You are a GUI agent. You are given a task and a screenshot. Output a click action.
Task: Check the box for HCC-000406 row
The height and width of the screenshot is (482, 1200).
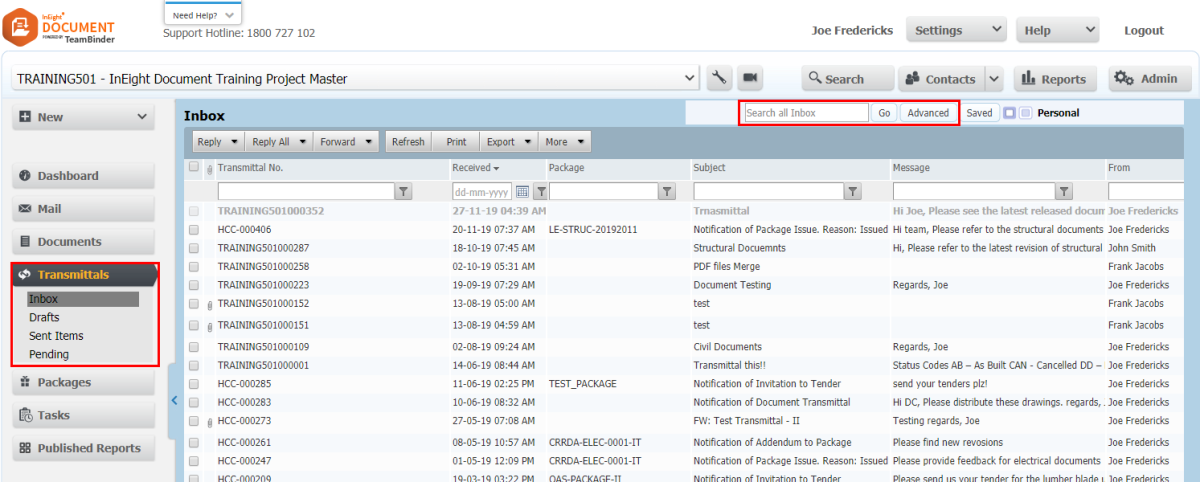pyautogui.click(x=194, y=230)
